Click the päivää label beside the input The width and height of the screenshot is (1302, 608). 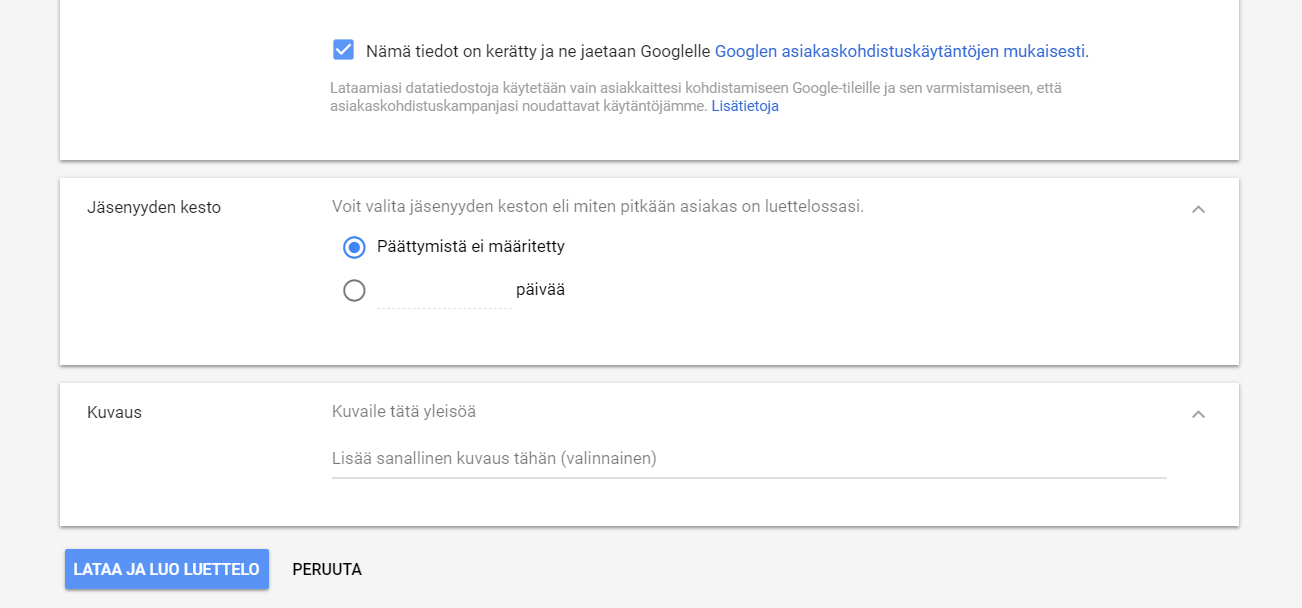(540, 290)
